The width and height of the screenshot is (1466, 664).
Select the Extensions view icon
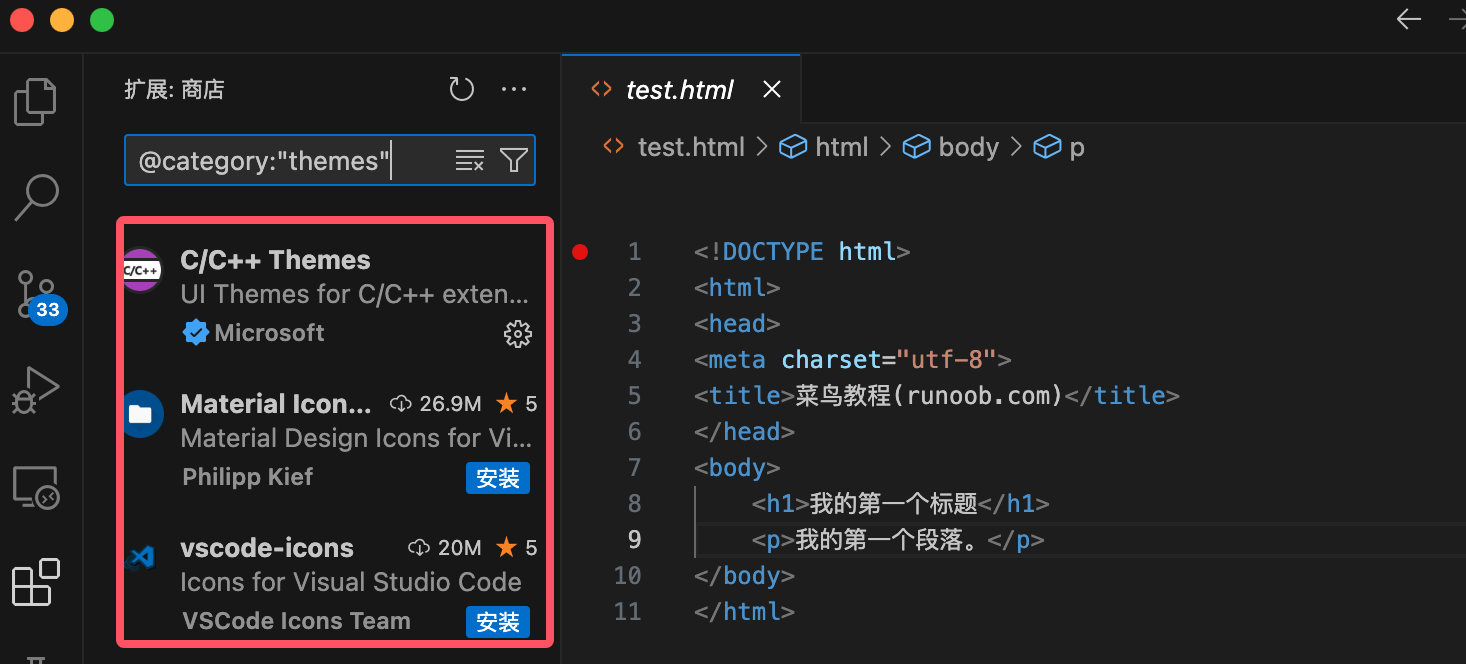click(36, 582)
